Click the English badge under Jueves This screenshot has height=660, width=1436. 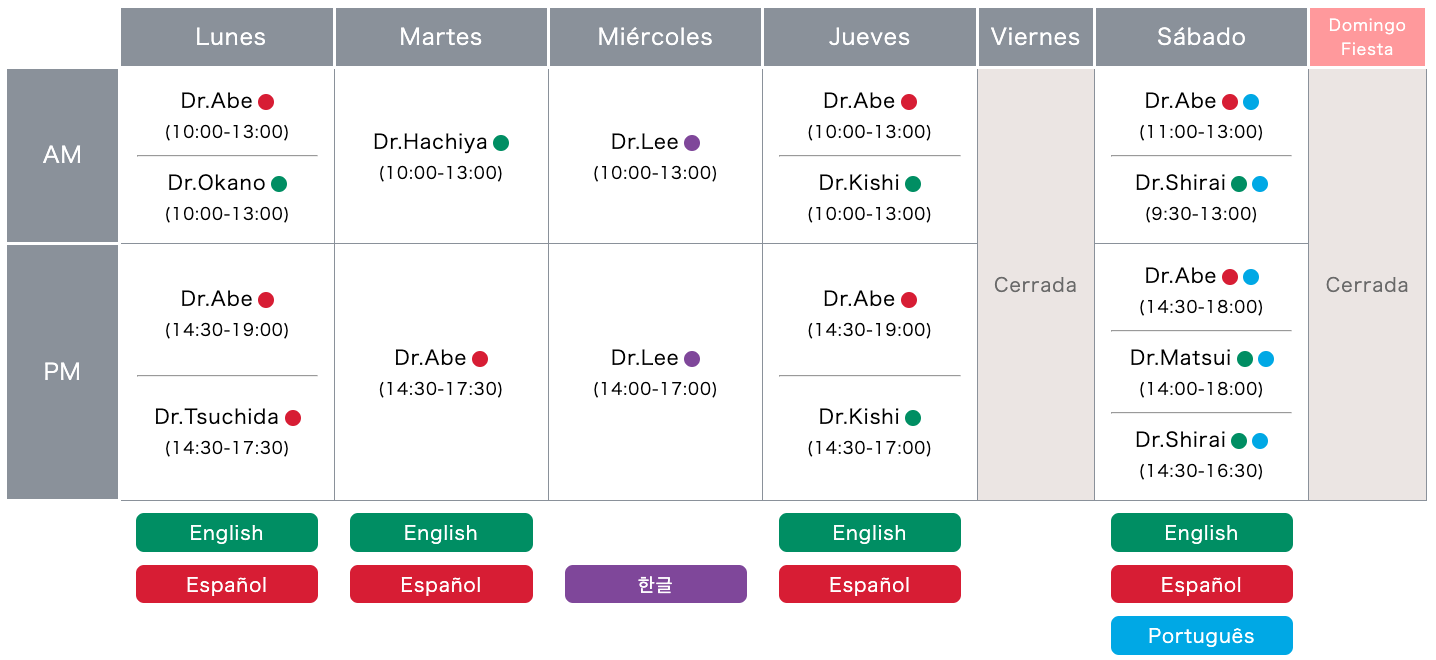click(x=870, y=533)
